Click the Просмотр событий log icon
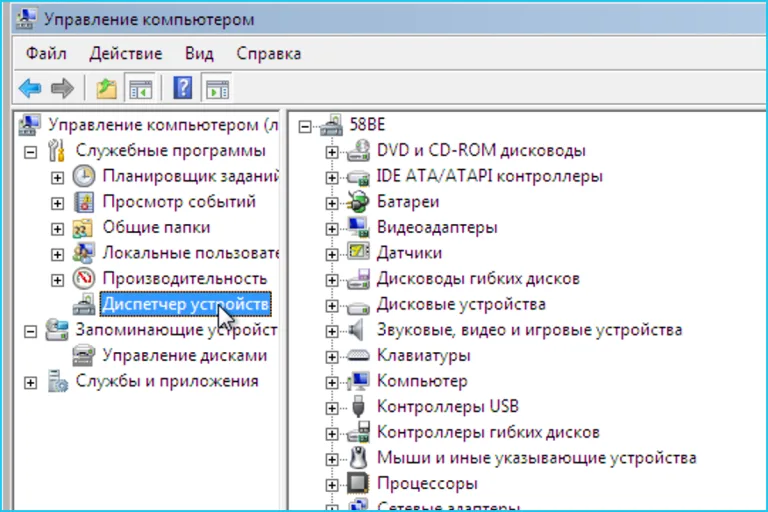 [x=84, y=202]
